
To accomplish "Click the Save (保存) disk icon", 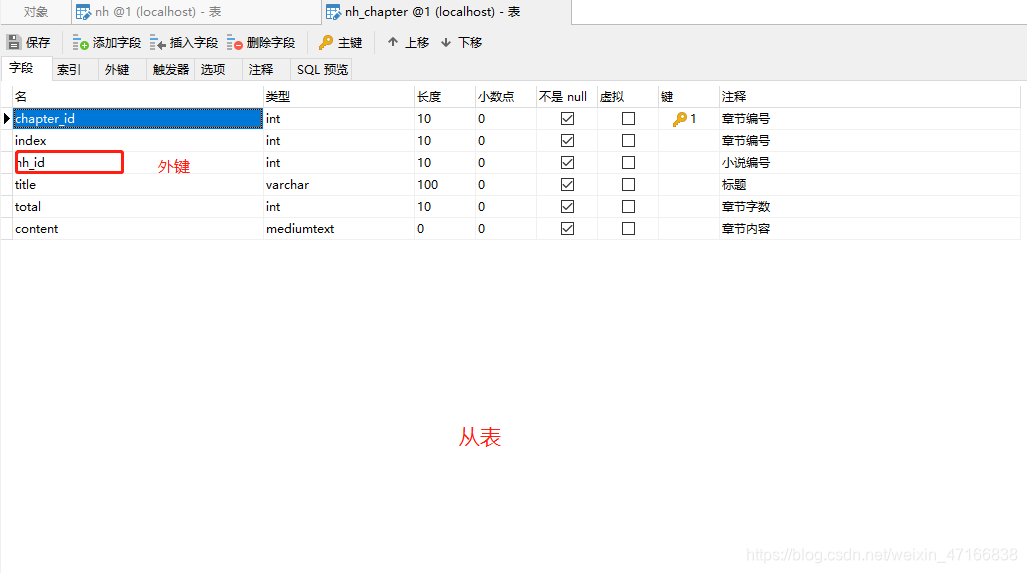I will click(x=14, y=43).
